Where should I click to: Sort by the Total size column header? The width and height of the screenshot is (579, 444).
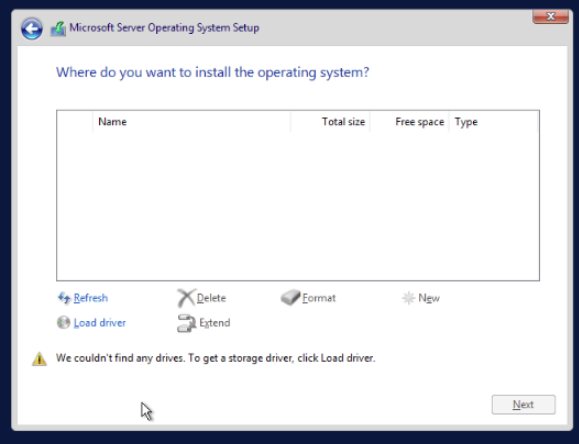point(330,122)
